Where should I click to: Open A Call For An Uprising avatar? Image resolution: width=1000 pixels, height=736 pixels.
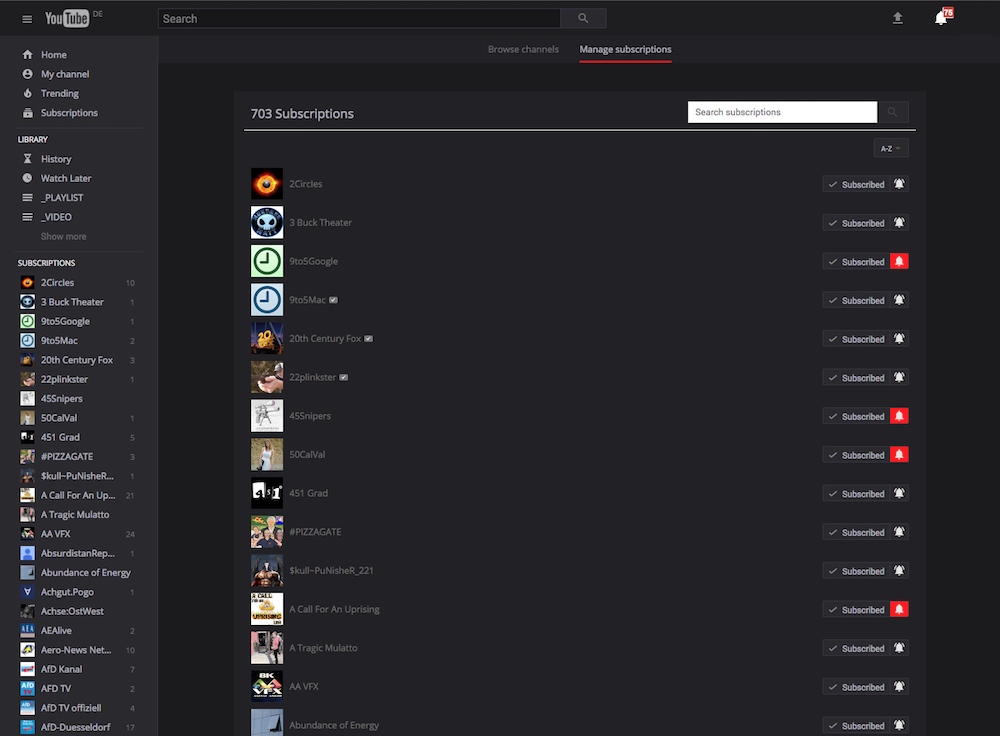pyautogui.click(x=267, y=609)
